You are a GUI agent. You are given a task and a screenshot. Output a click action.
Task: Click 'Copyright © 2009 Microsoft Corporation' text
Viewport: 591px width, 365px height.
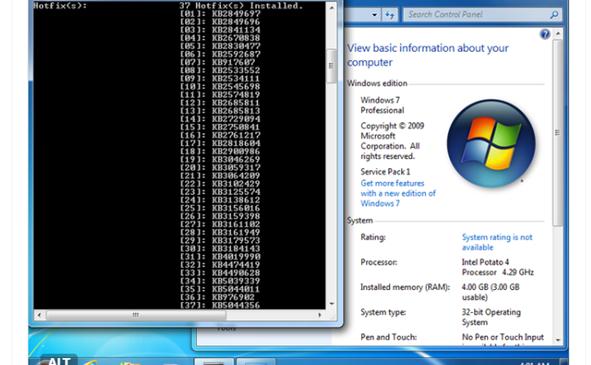[x=392, y=141]
